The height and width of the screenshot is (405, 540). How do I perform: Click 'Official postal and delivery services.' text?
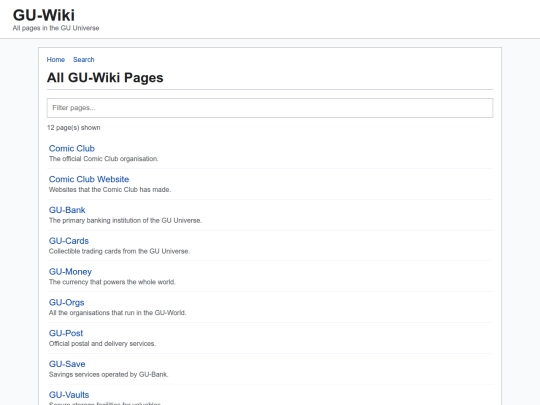[102, 344]
